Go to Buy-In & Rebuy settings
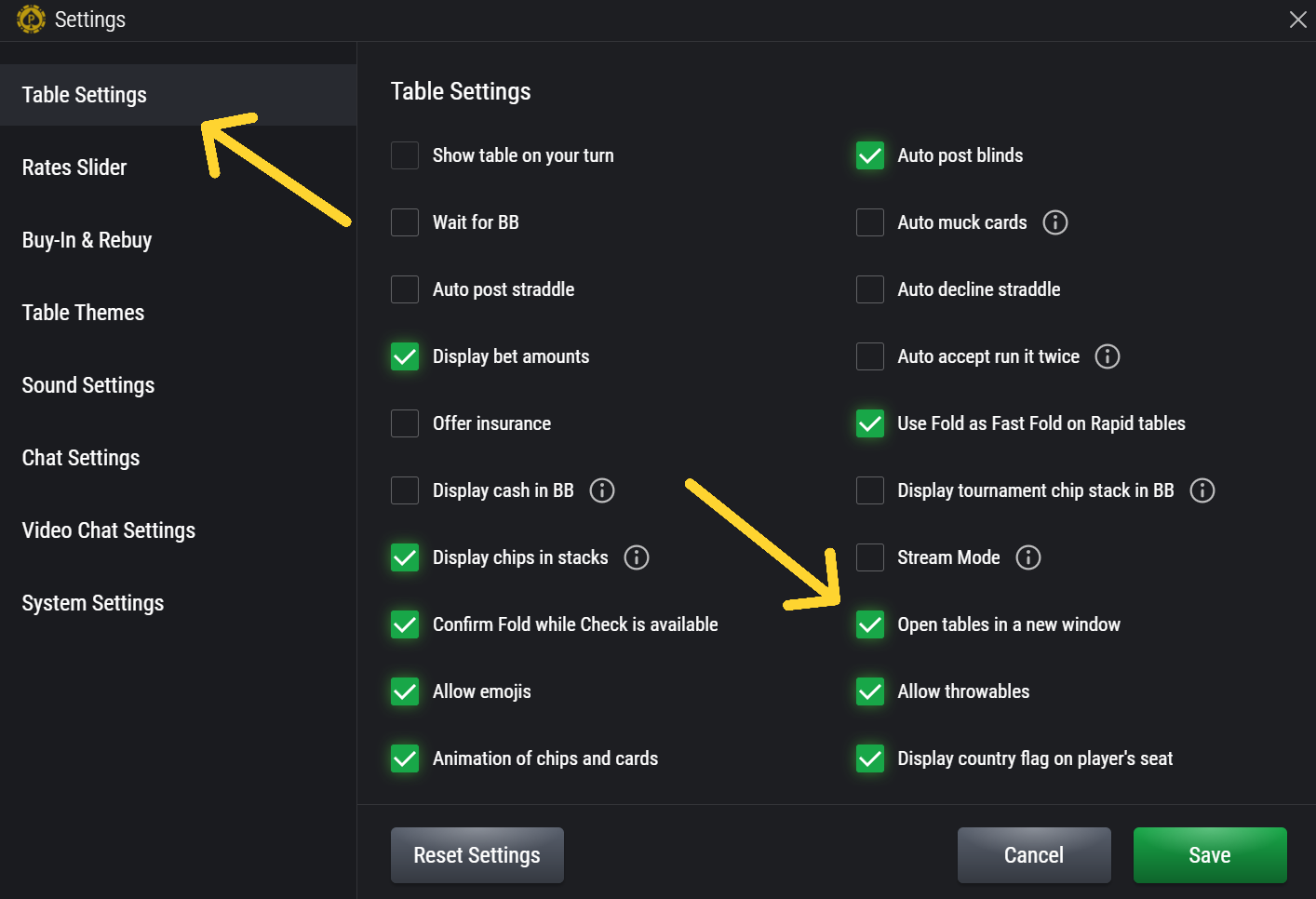1316x899 pixels. click(x=87, y=240)
